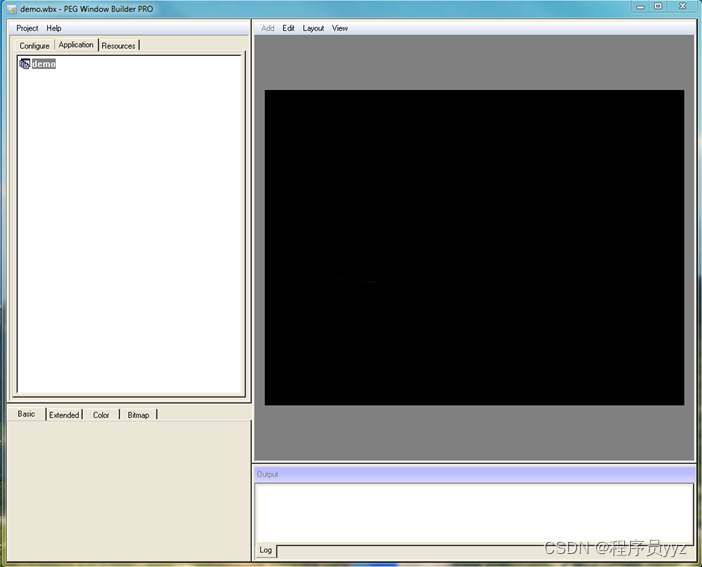
Task: Open the Edit menu
Action: coord(288,28)
